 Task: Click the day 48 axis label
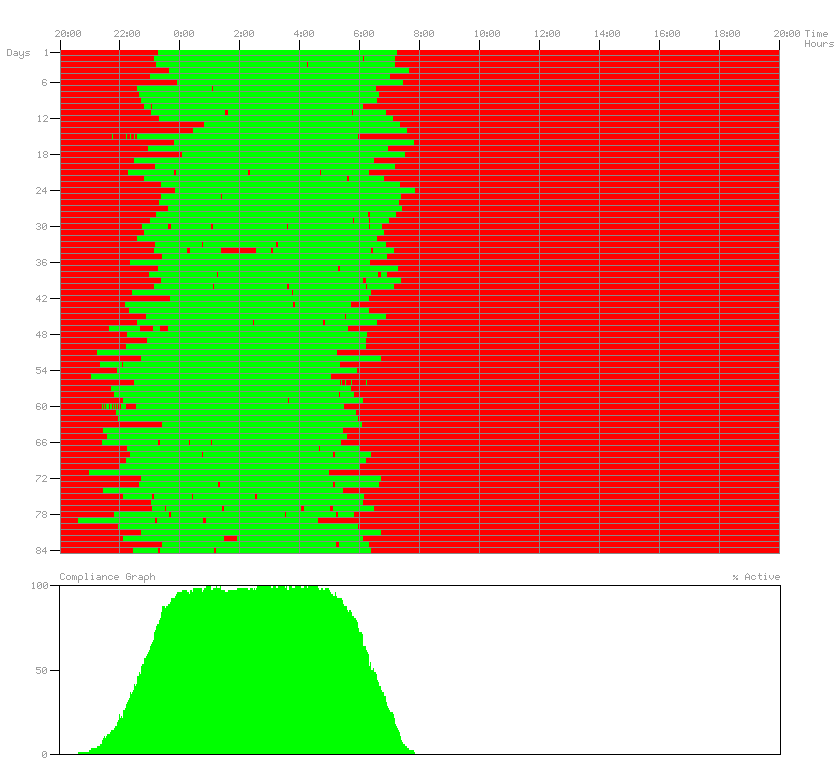pos(42,334)
